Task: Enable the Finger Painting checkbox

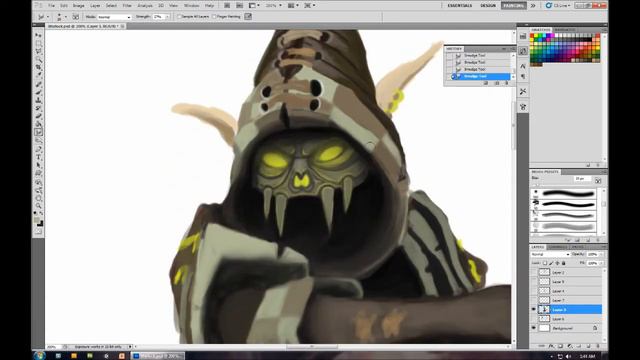Action: click(214, 17)
